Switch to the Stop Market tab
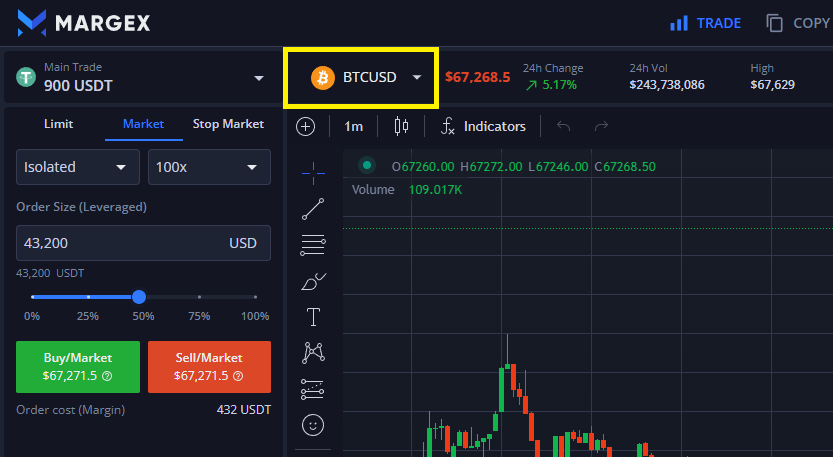This screenshot has height=457, width=833. 228,124
